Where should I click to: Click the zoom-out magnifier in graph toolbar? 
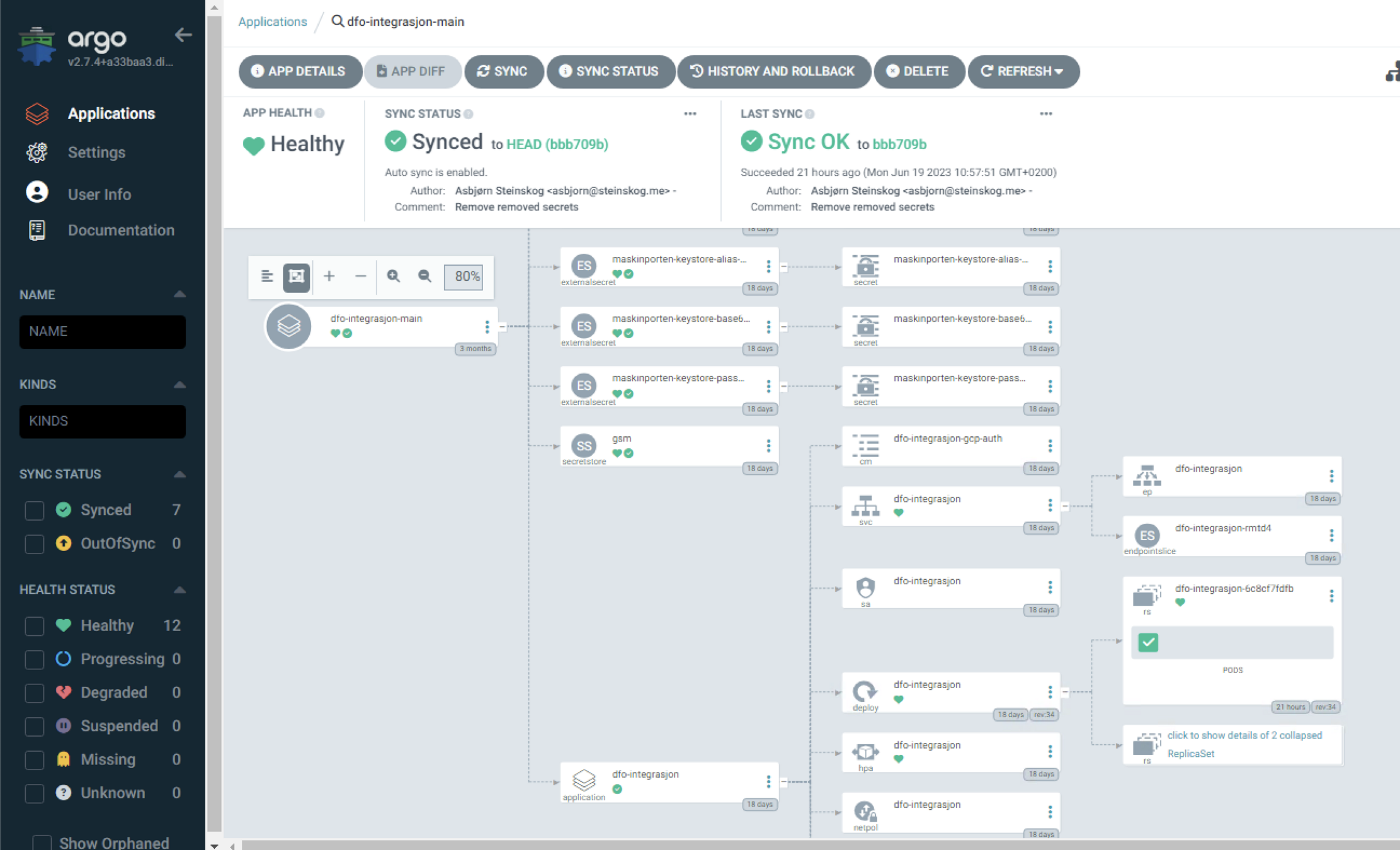(x=425, y=276)
